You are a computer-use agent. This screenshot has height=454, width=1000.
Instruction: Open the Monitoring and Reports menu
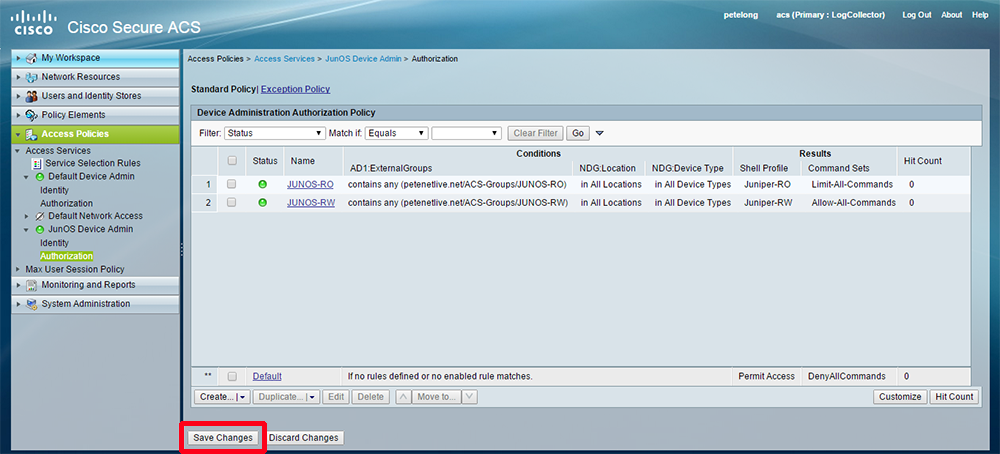point(96,285)
